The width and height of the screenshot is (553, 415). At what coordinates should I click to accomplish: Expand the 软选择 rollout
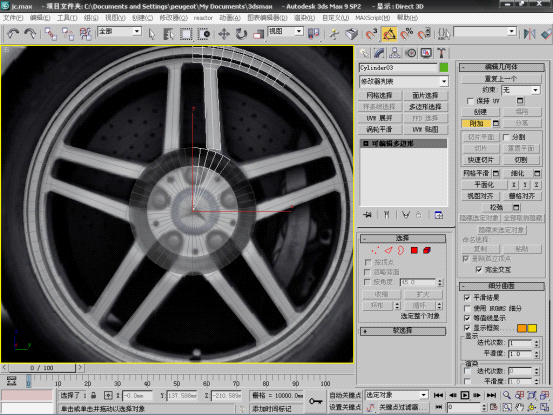pos(403,331)
